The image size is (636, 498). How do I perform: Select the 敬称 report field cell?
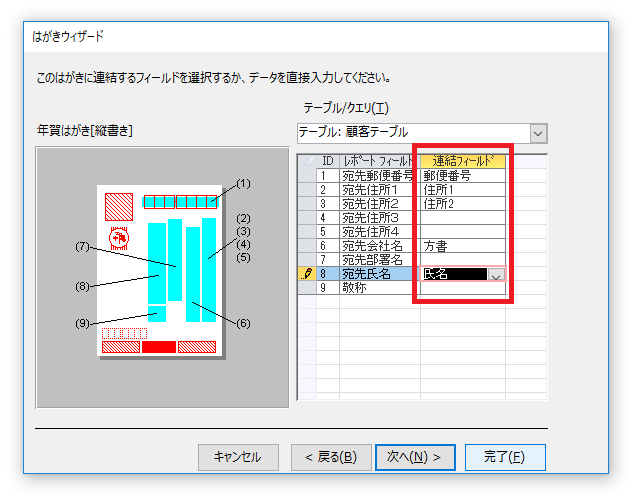tap(380, 288)
